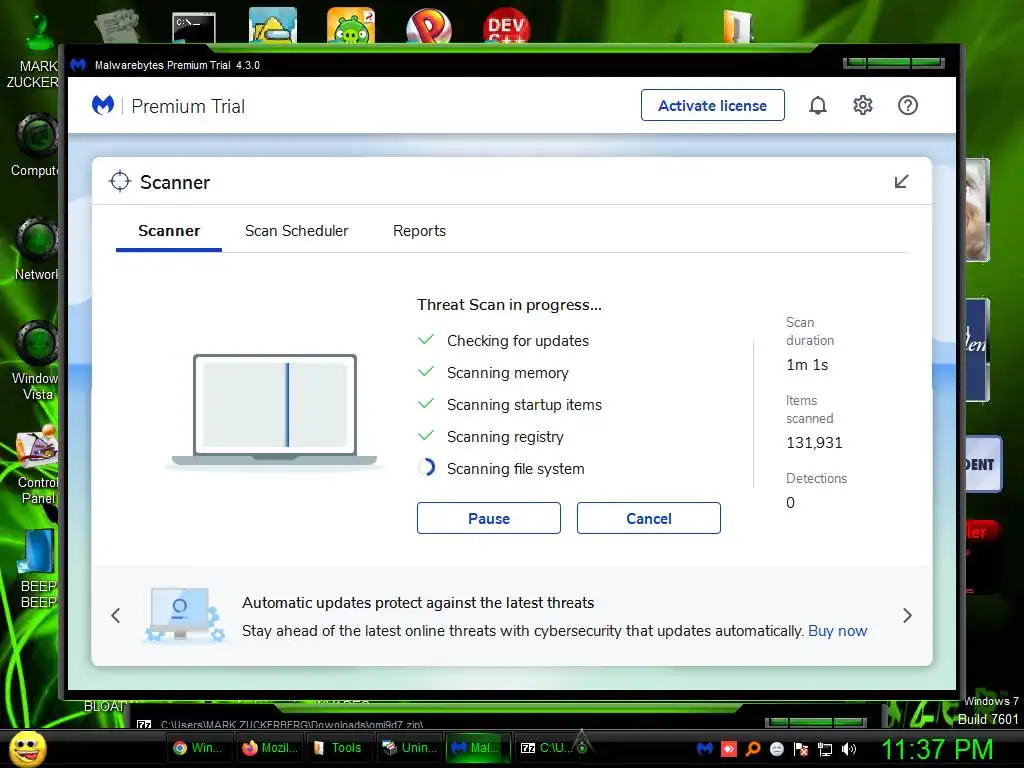Select the Checking for updates text

coord(518,341)
